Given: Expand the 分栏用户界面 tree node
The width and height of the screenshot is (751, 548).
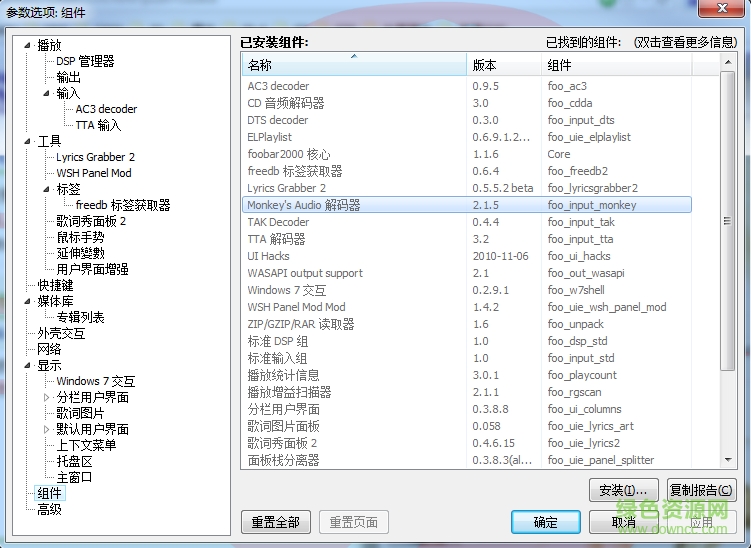Looking at the screenshot, I should pyautogui.click(x=46, y=397).
